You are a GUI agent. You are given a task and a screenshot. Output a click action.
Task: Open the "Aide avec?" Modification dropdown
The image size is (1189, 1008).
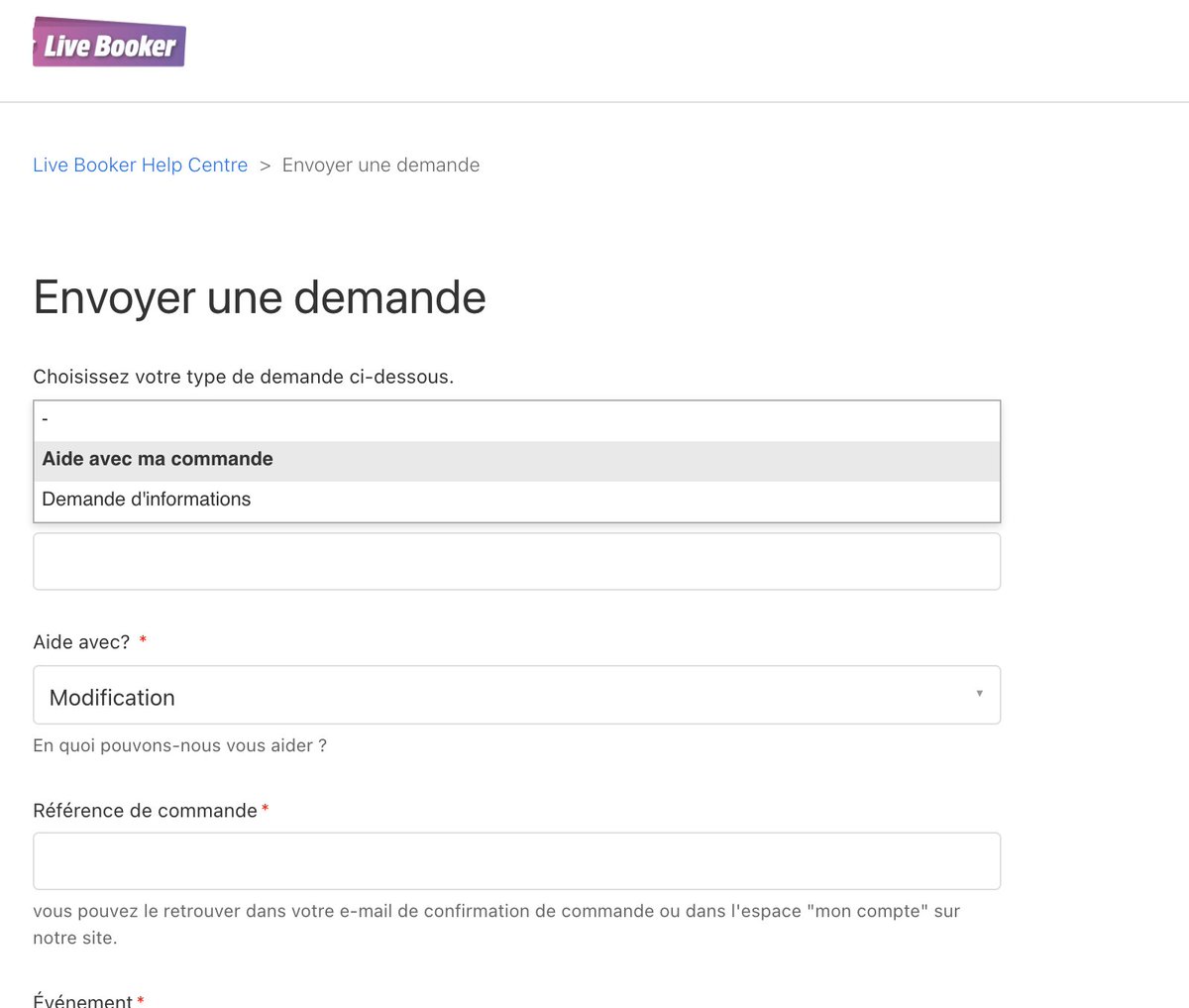pyautogui.click(x=517, y=696)
